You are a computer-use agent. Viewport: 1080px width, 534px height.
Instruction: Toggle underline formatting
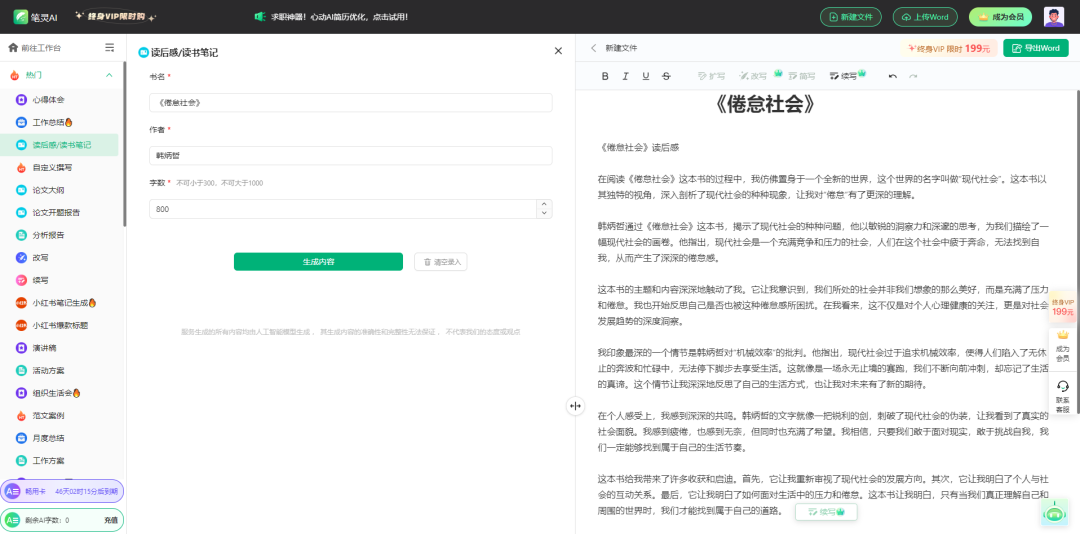[645, 76]
